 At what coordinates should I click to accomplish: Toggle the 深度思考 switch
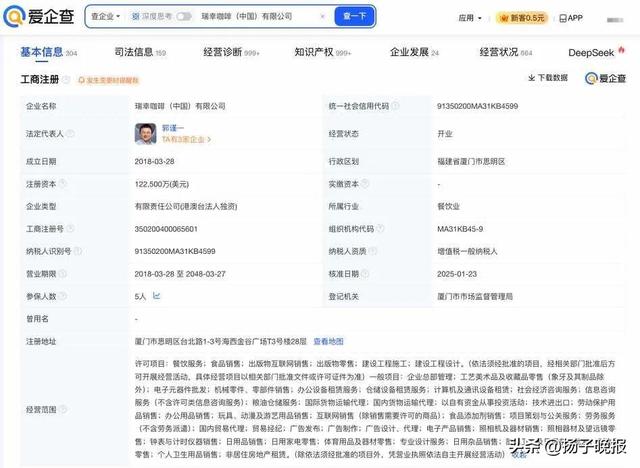[184, 16]
